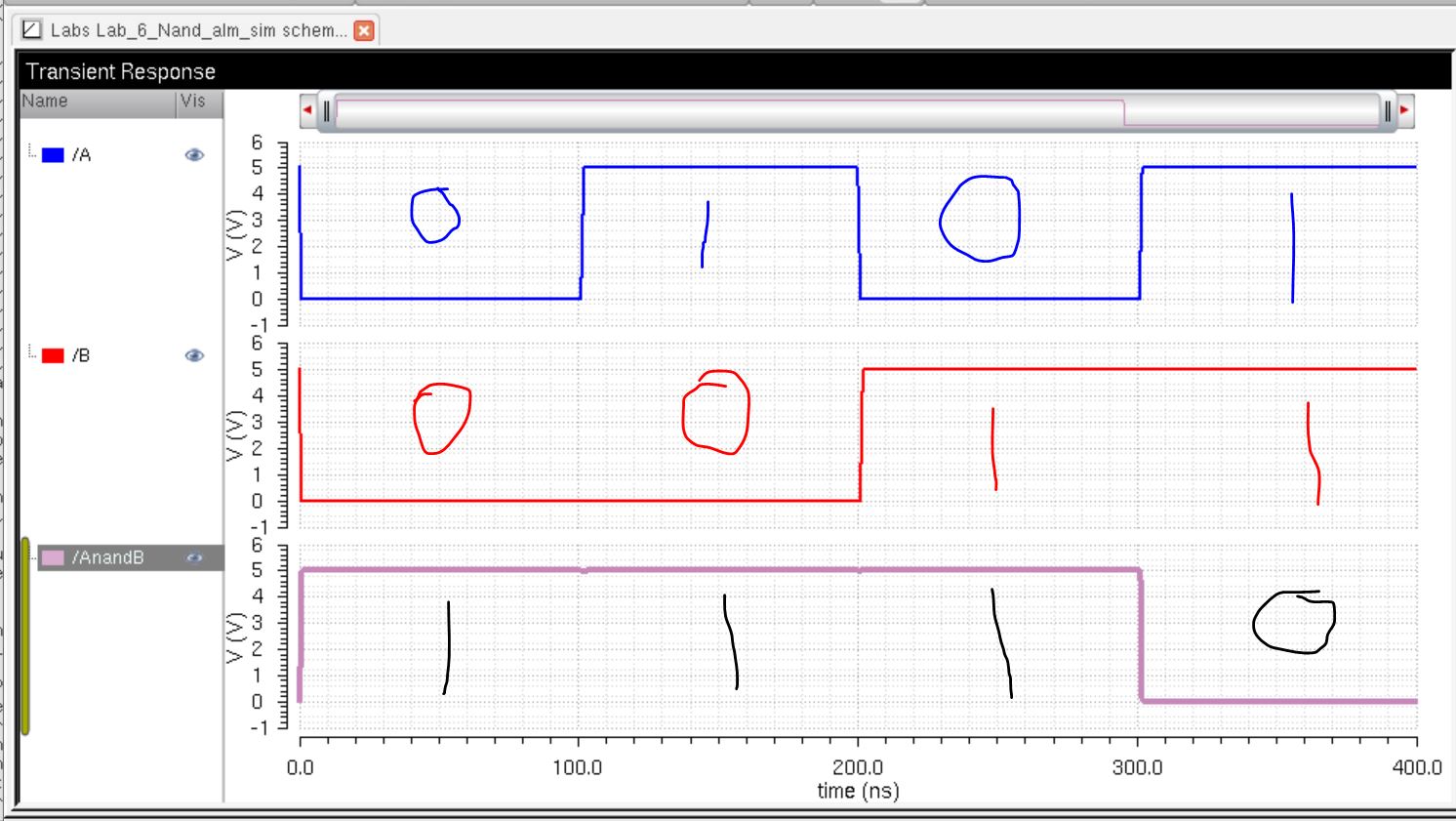This screenshot has height=821, width=1456.
Task: Select the Labs Lab_6_Nand_alm_sim tab
Action: (198, 30)
